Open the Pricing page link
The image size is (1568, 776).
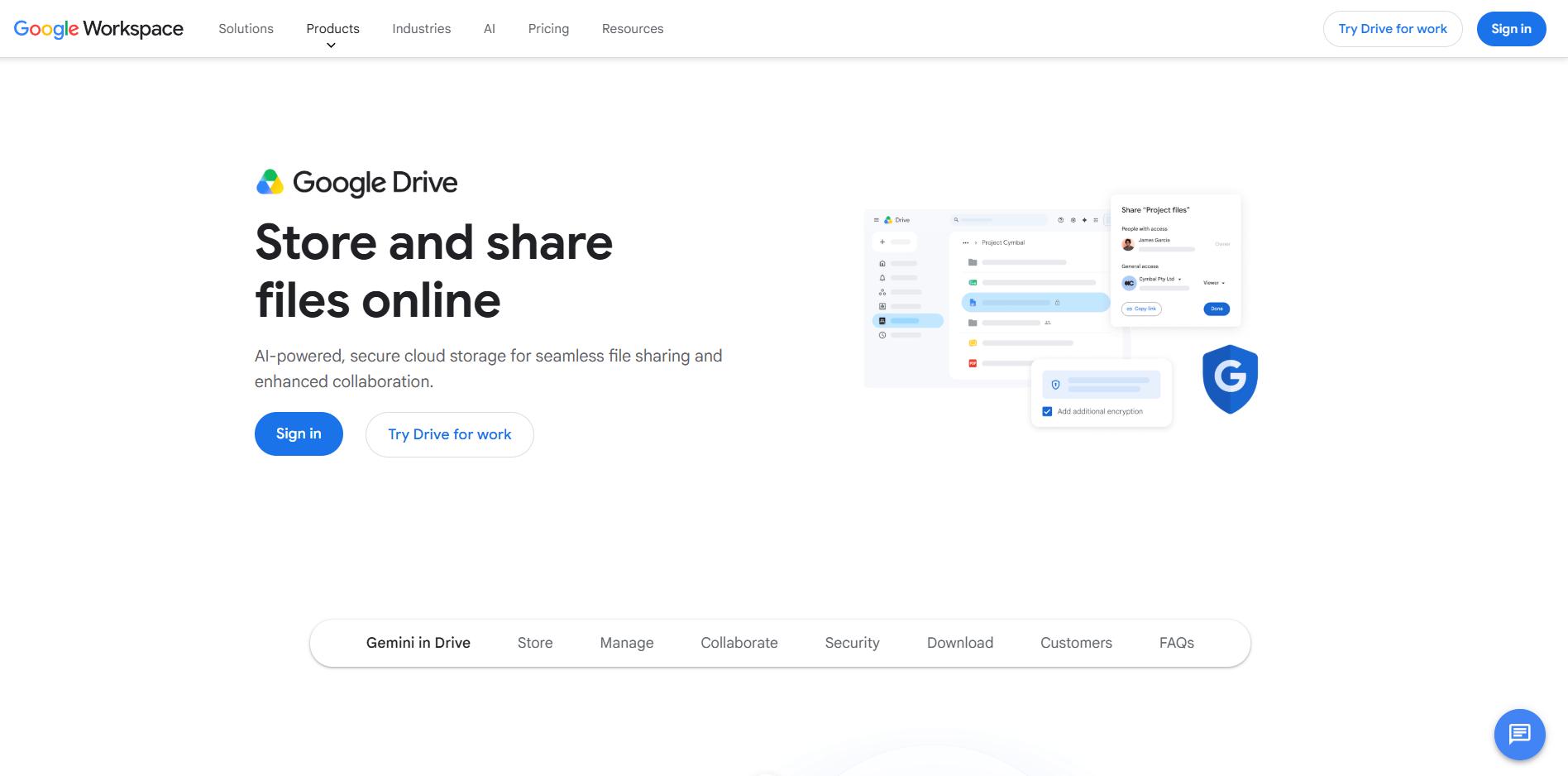coord(548,29)
